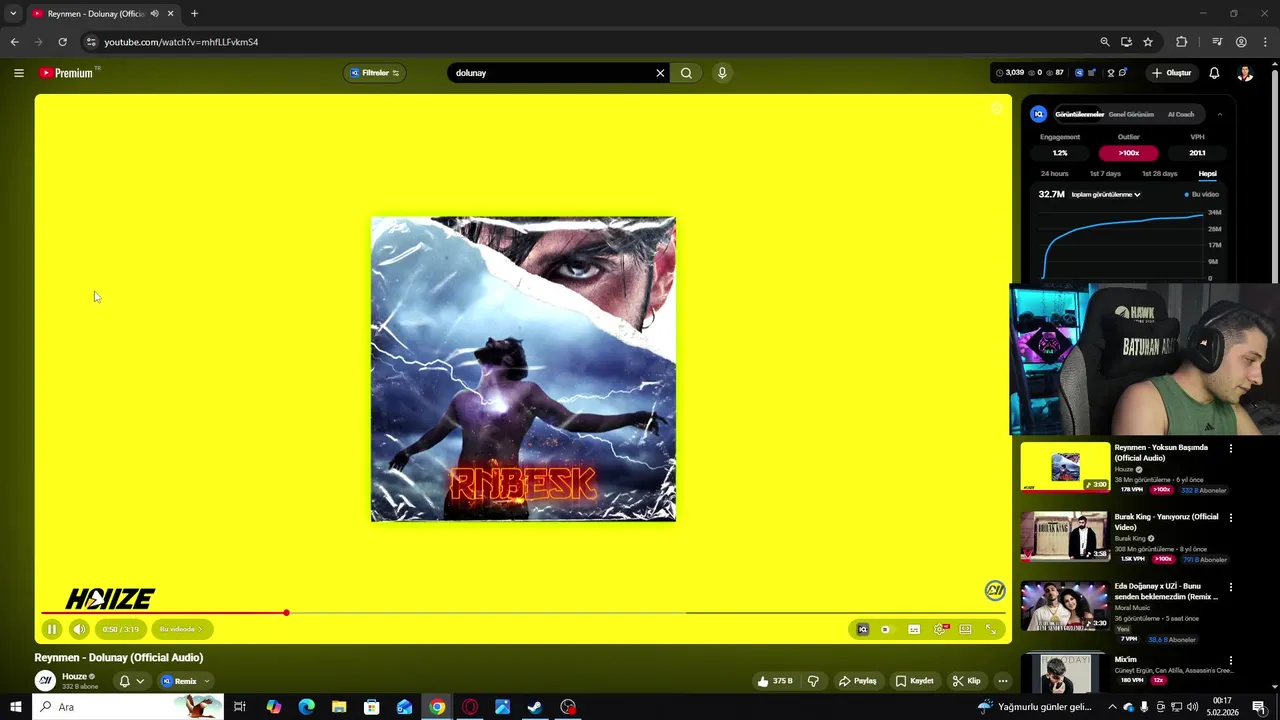
Task: Click the Kaydet save button
Action: tap(915, 681)
